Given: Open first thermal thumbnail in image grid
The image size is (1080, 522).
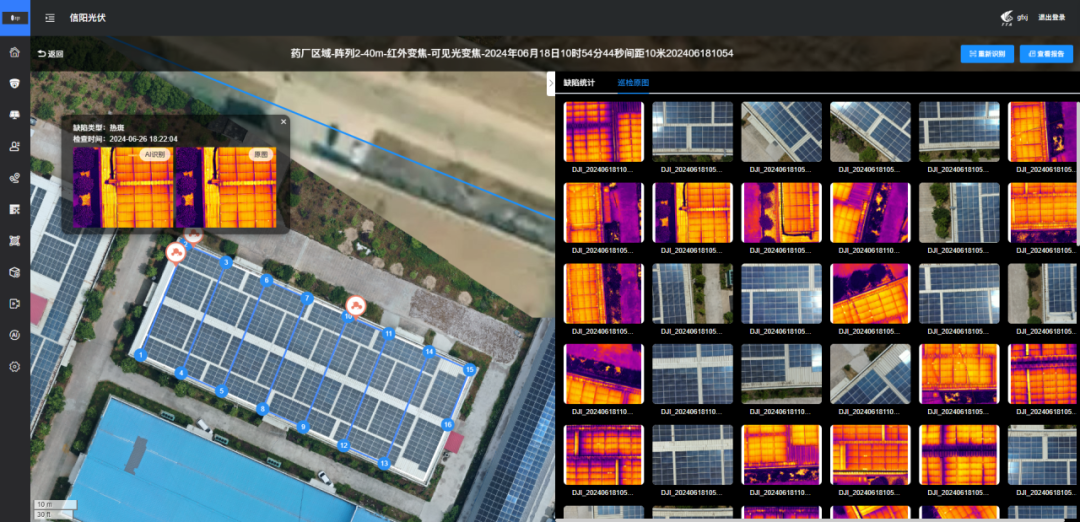Looking at the screenshot, I should pyautogui.click(x=604, y=131).
